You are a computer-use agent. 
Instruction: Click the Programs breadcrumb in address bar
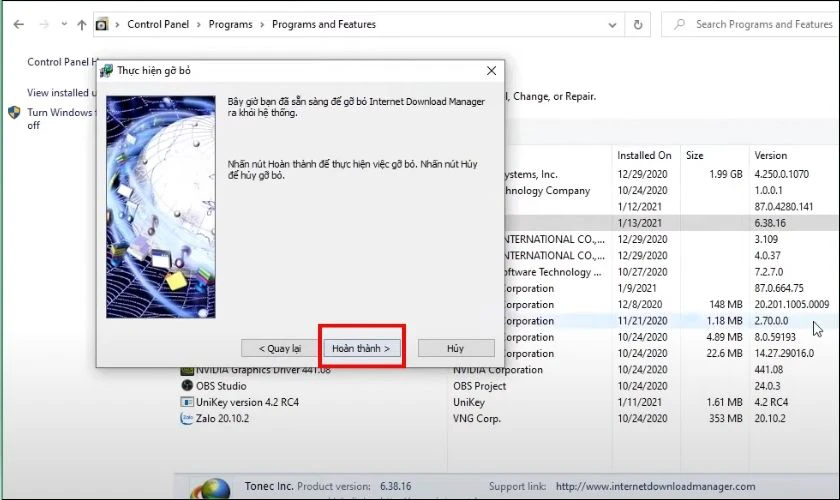[230, 24]
